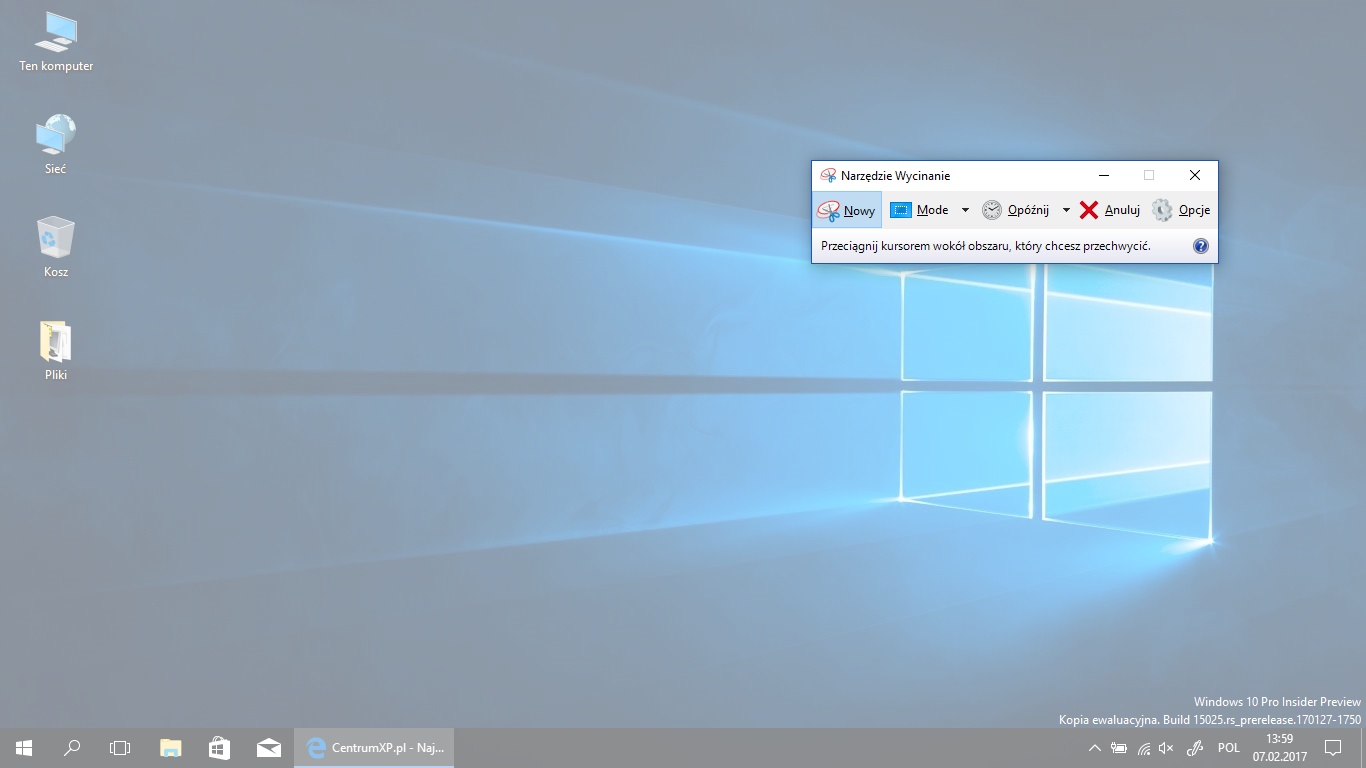This screenshot has height=768, width=1366.
Task: Select the Ten komputer desktop icon
Action: pos(56,42)
